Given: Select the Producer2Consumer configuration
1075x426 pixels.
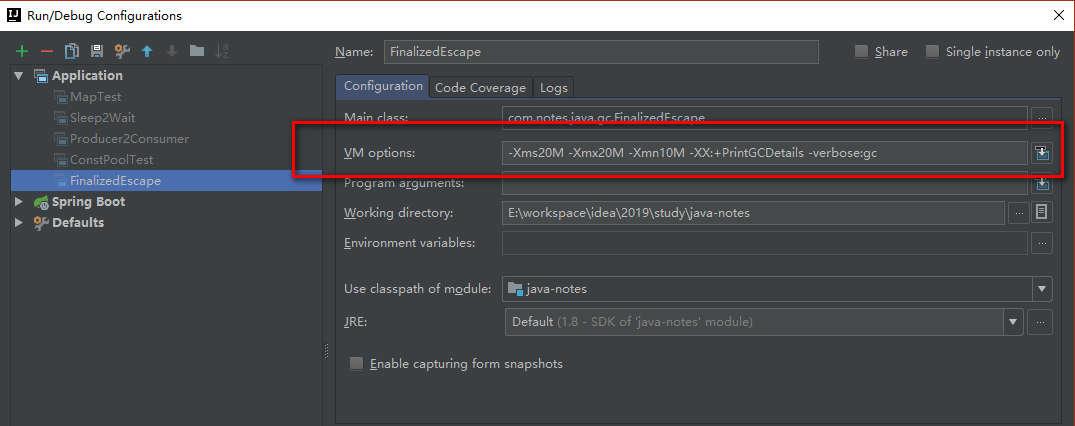Looking at the screenshot, I should 129,139.
